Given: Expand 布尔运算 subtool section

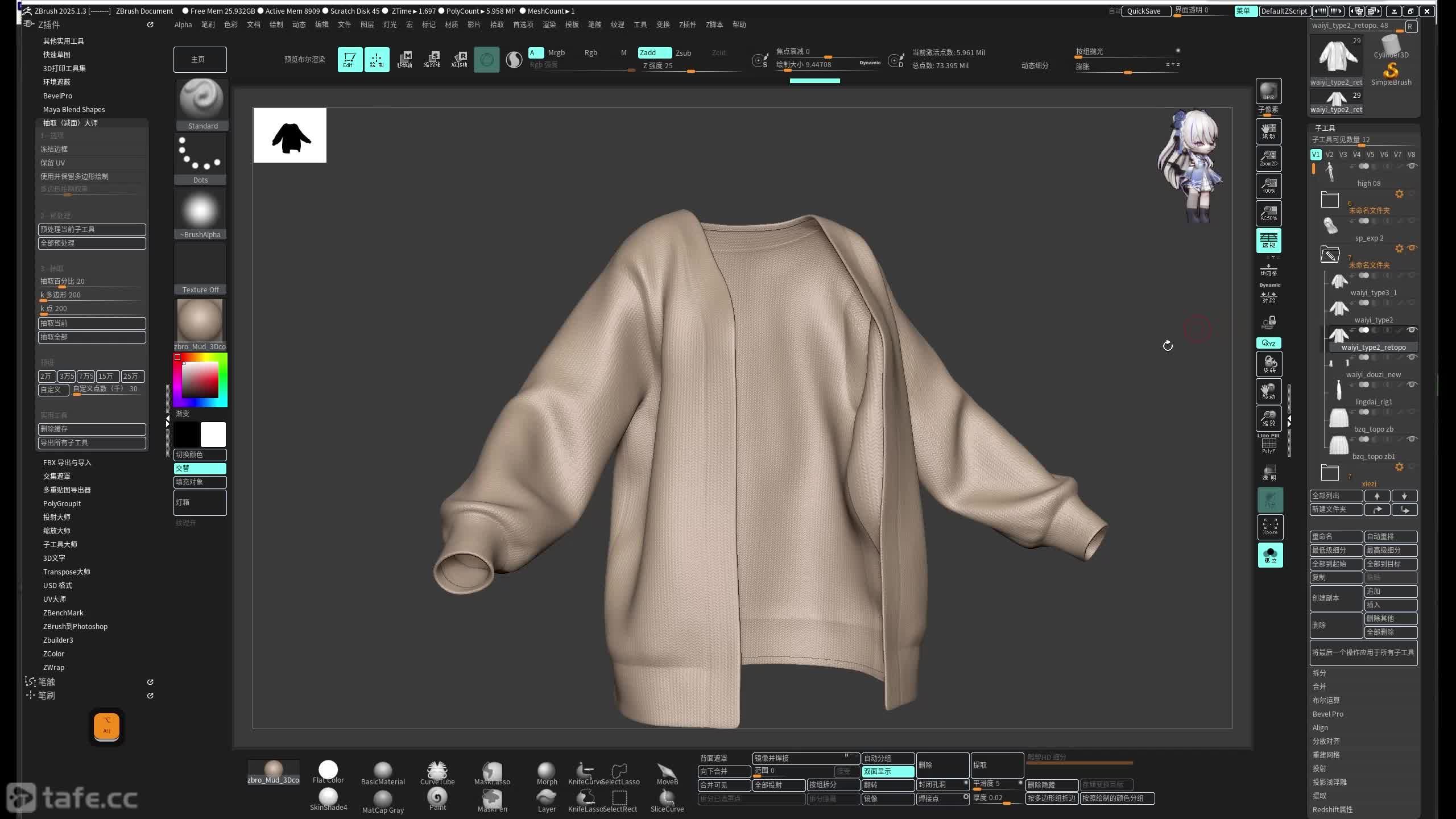Looking at the screenshot, I should coord(1326,700).
